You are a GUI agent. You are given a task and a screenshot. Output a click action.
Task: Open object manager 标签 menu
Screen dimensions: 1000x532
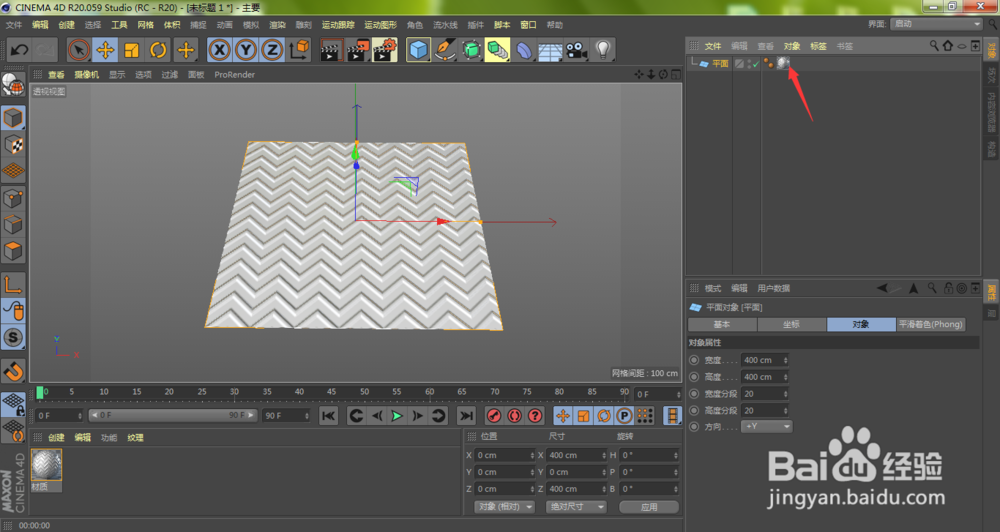(x=818, y=46)
